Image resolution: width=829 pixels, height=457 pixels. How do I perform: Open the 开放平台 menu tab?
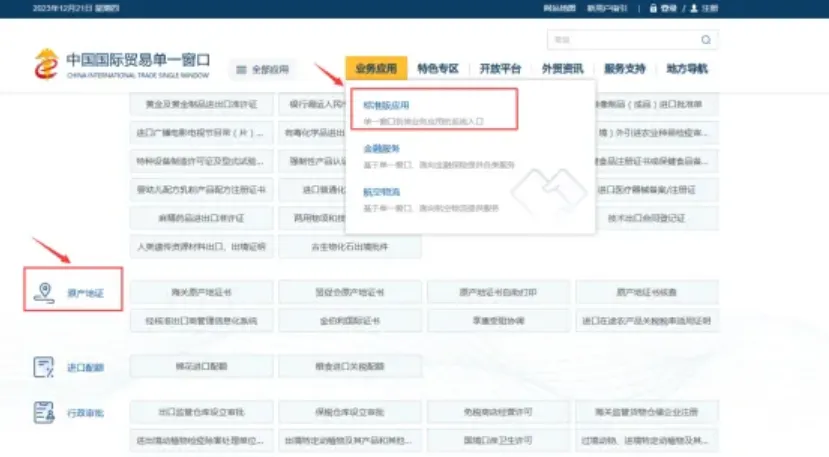[500, 69]
